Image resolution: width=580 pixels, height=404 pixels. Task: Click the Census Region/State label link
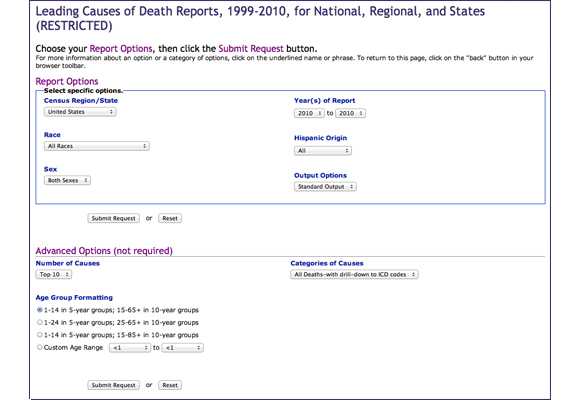tap(81, 101)
